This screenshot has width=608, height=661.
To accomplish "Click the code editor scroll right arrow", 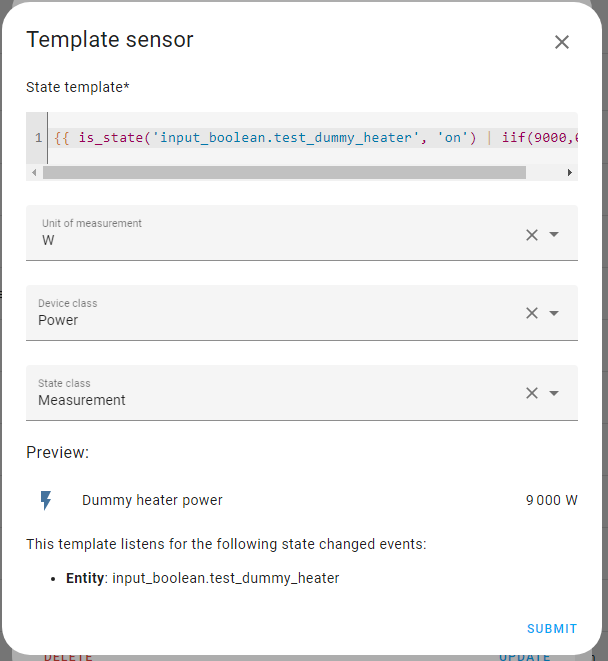I will [570, 172].
